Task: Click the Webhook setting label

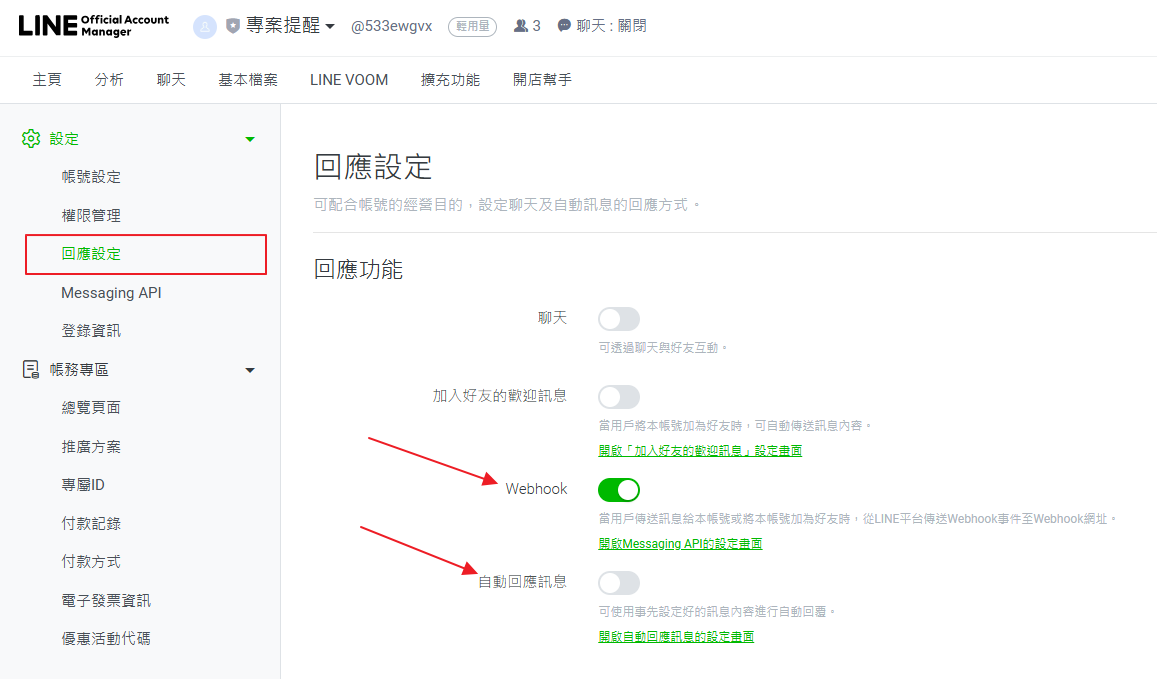Action: [536, 489]
